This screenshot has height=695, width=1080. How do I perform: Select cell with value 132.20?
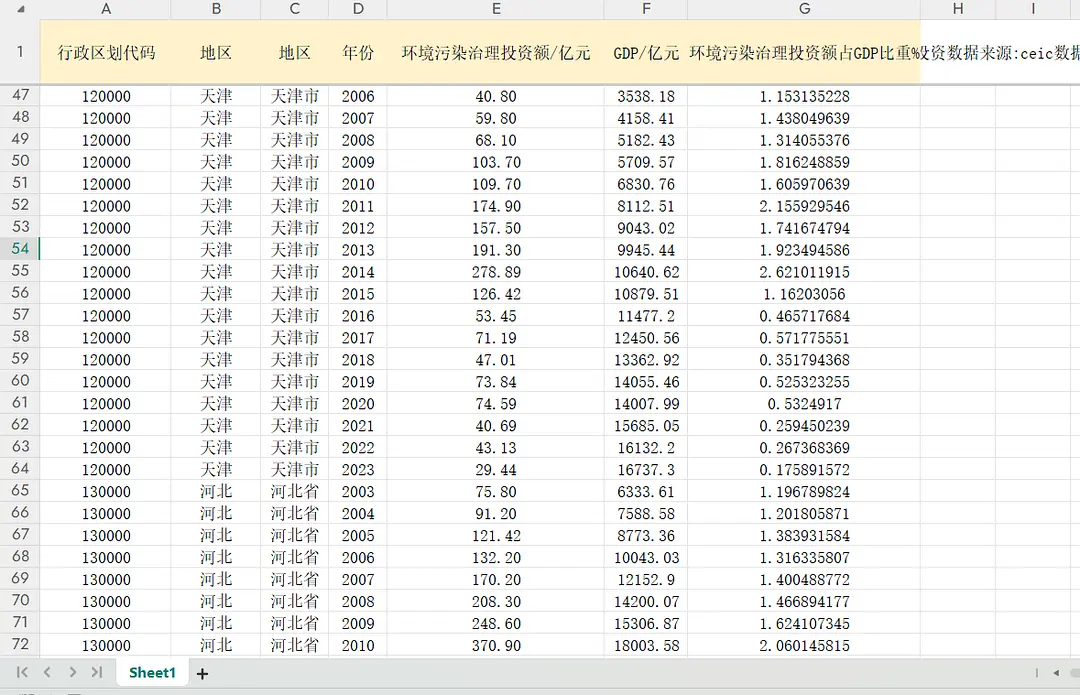click(x=496, y=557)
